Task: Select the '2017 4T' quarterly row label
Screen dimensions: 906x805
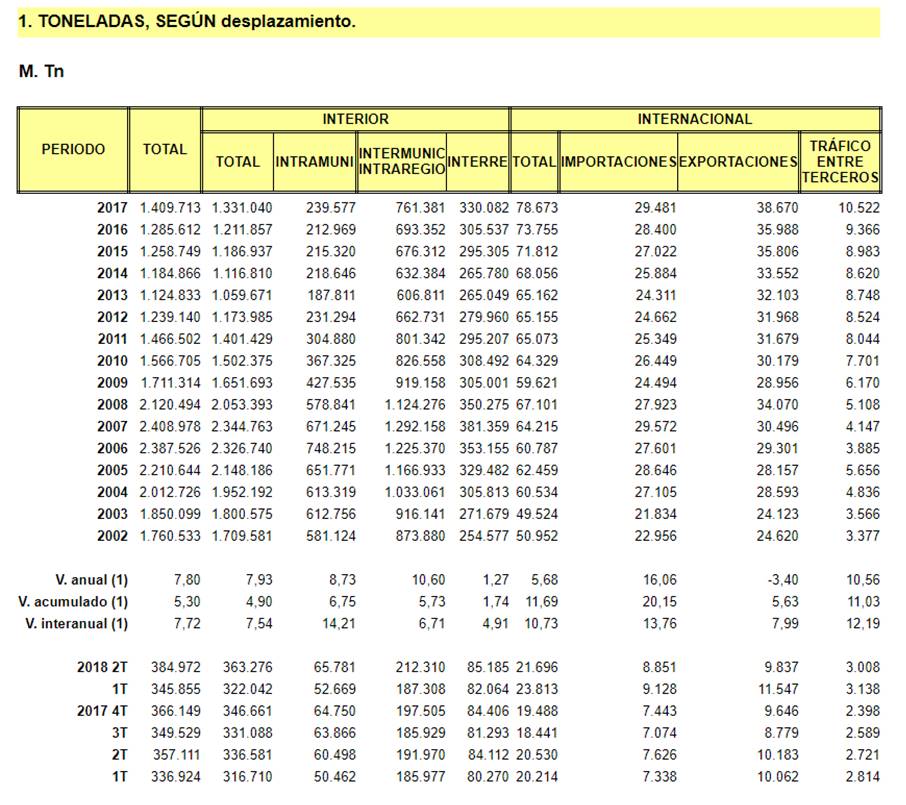Action: pyautogui.click(x=102, y=711)
